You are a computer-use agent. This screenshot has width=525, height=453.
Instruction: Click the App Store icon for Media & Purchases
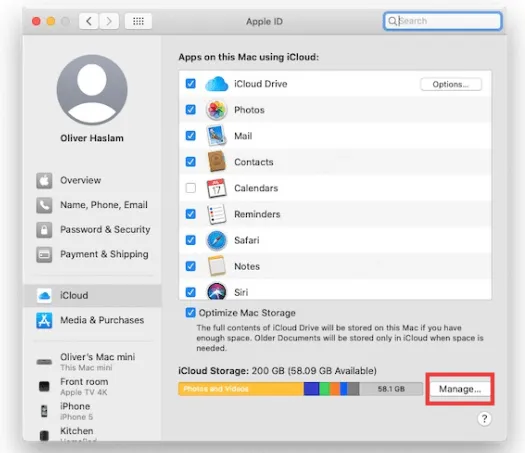[44, 320]
